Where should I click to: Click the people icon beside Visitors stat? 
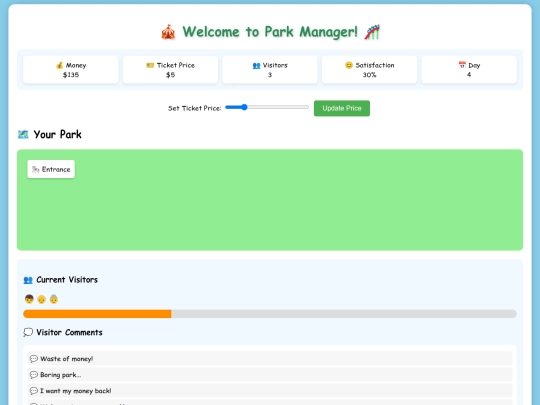[257, 65]
